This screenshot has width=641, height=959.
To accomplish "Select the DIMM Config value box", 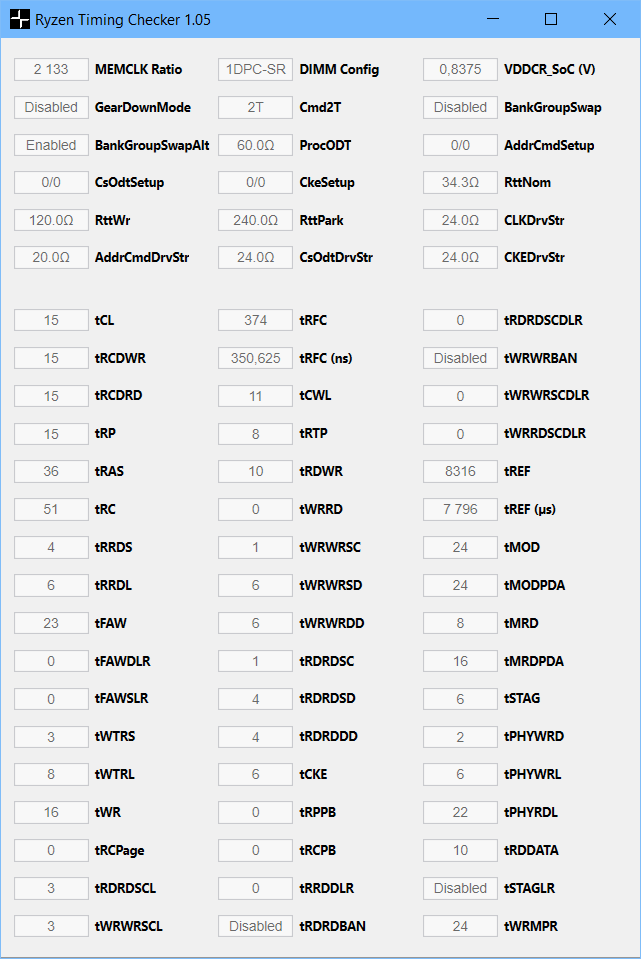I will (x=255, y=69).
